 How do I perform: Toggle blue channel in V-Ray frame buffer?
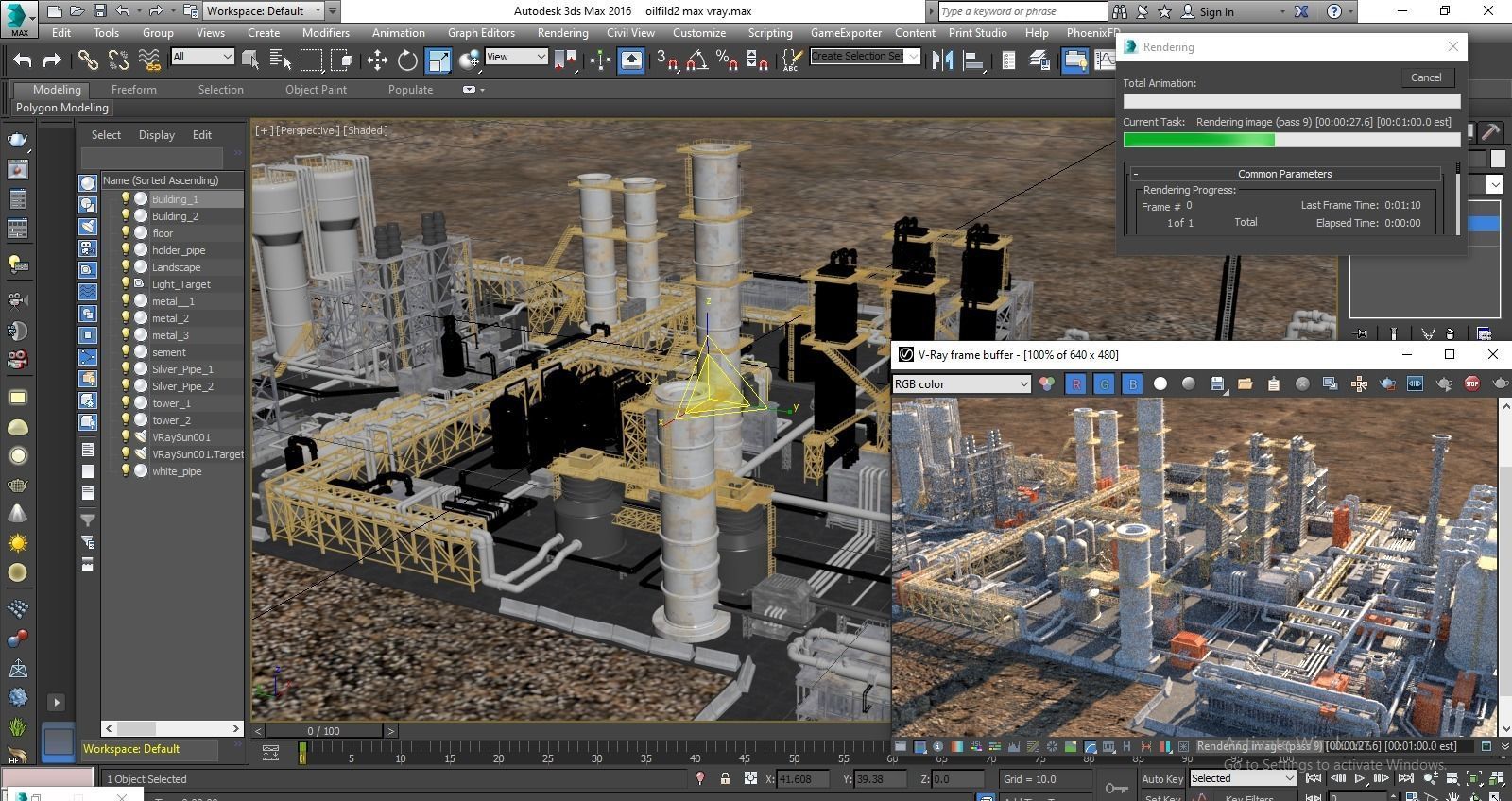tap(1132, 383)
